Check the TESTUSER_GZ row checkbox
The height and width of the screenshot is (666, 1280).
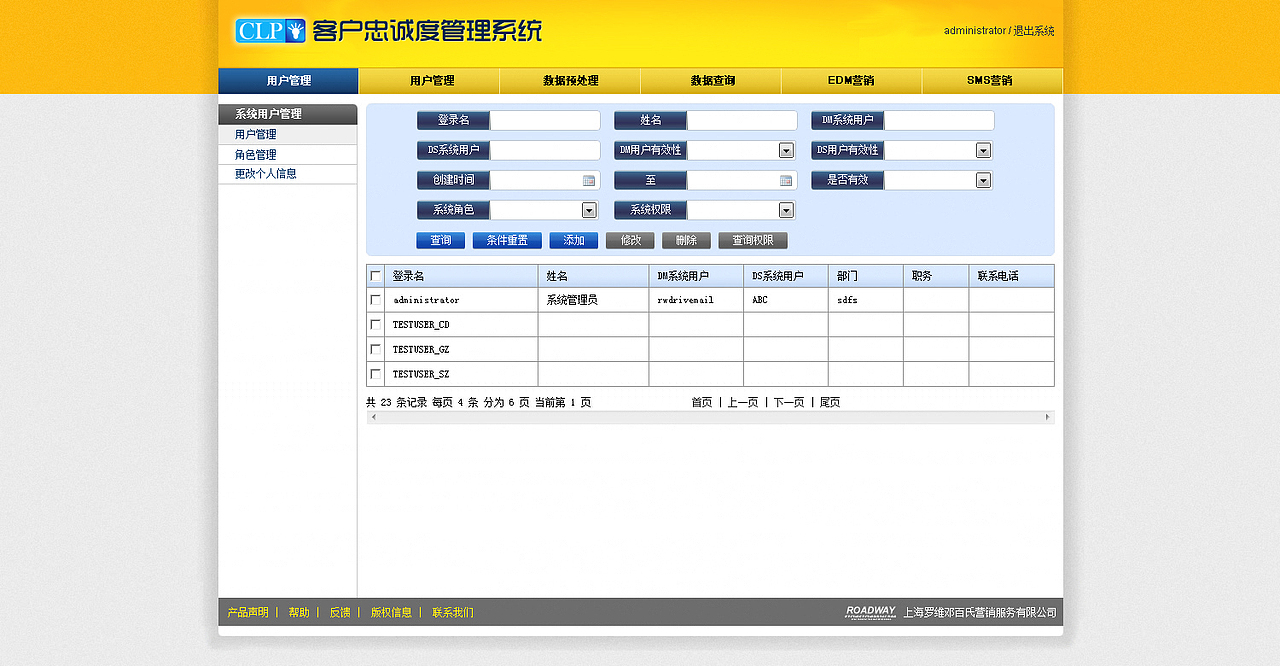tap(376, 350)
